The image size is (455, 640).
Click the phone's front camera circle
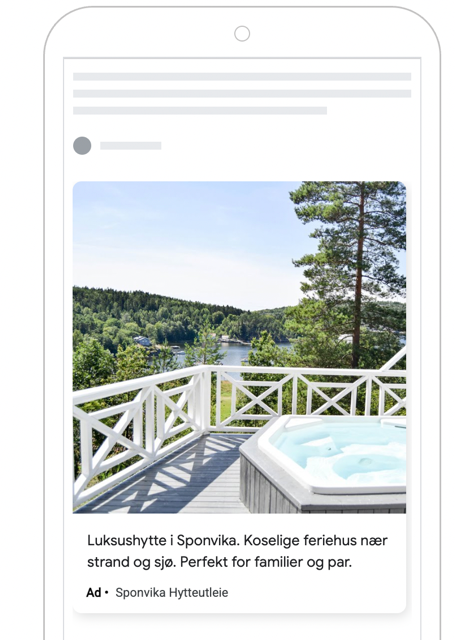pos(242,33)
